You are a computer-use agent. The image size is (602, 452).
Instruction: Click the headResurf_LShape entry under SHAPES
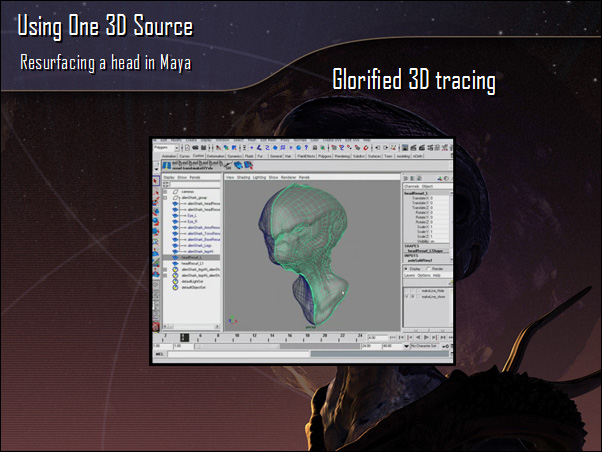425,251
